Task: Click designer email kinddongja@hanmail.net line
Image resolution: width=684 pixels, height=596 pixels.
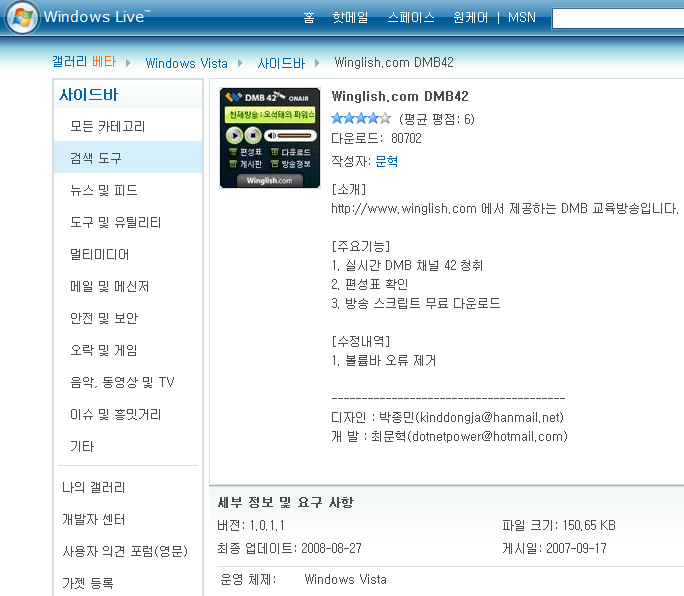Action: click(x=448, y=418)
